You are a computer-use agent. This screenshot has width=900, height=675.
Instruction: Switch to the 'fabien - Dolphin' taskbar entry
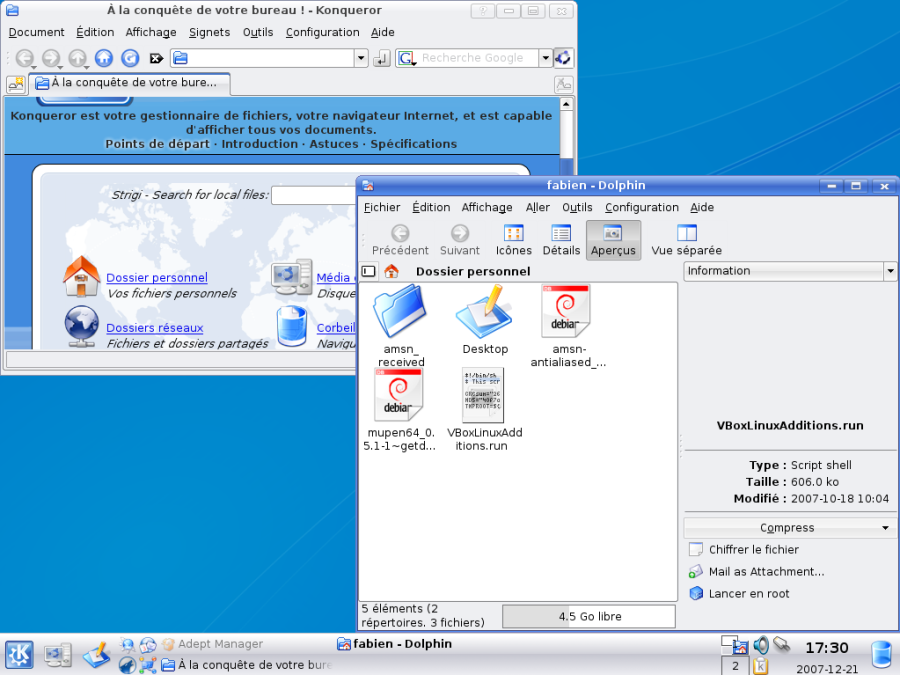395,644
